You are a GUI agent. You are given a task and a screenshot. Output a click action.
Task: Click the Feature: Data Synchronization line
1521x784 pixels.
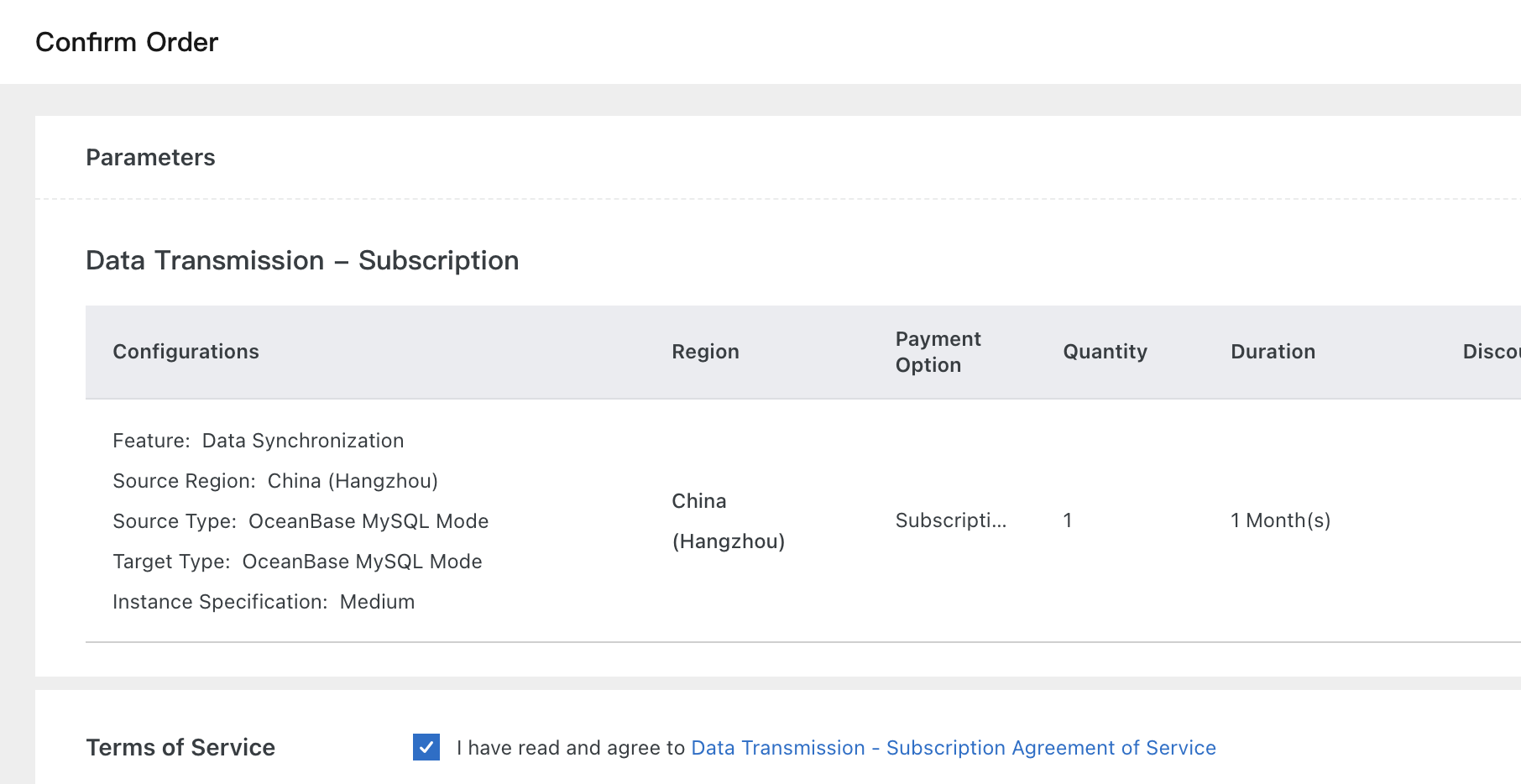258,441
